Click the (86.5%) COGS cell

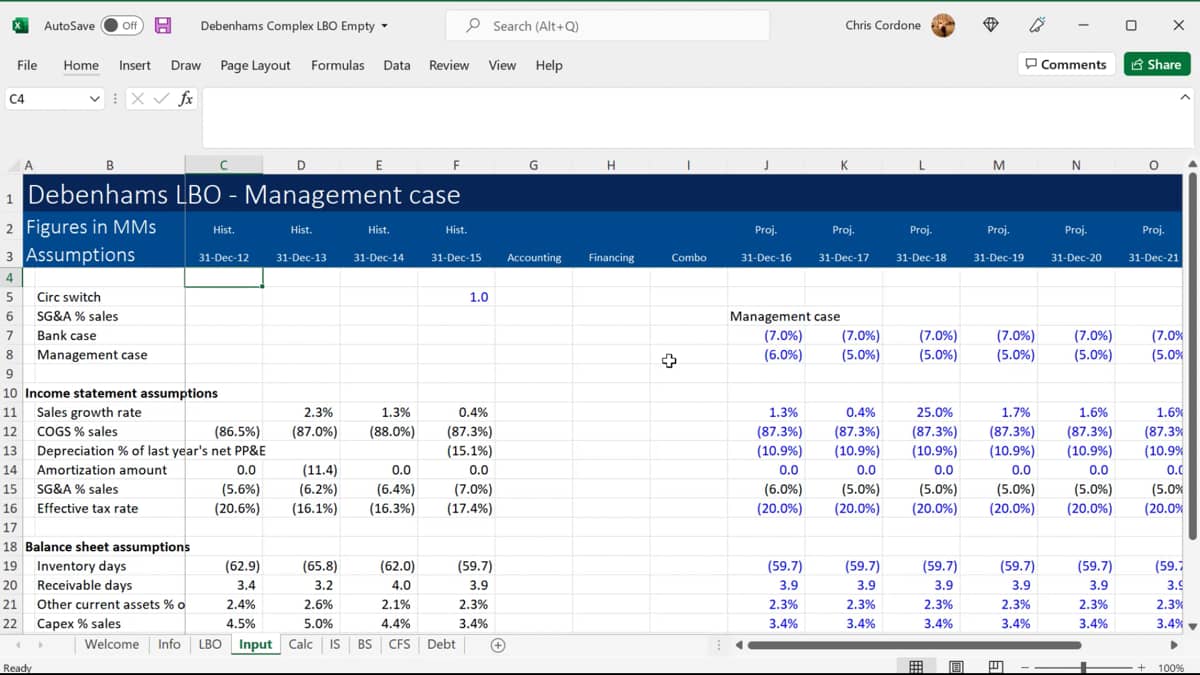point(224,431)
